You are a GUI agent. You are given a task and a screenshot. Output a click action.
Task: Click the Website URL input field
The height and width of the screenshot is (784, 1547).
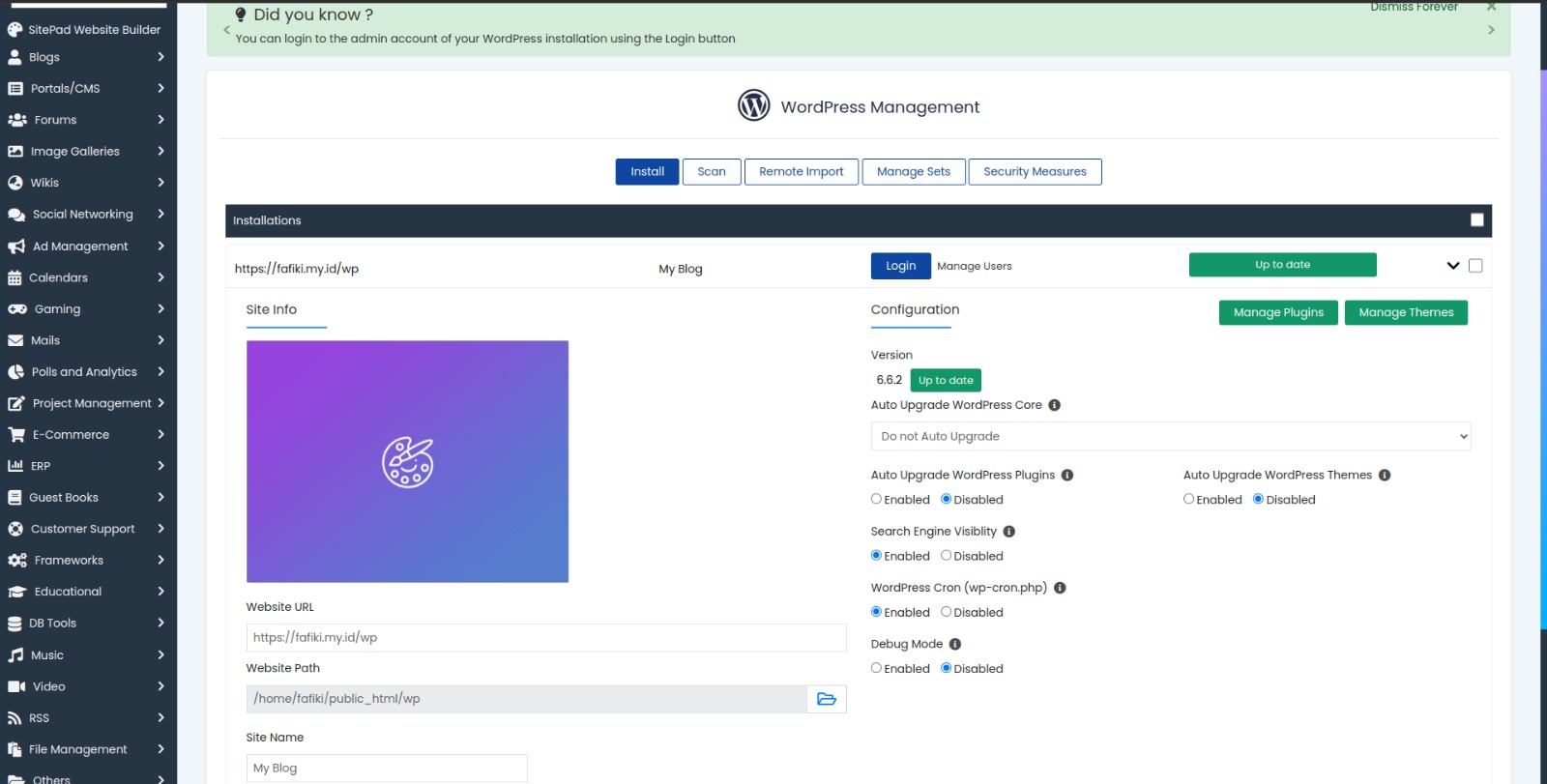(546, 638)
